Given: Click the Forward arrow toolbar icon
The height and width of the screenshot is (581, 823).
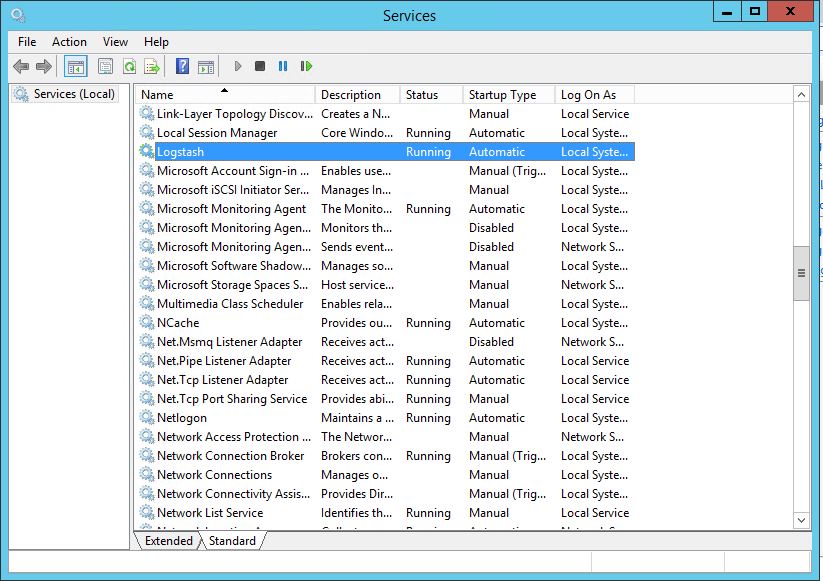Looking at the screenshot, I should (x=44, y=67).
